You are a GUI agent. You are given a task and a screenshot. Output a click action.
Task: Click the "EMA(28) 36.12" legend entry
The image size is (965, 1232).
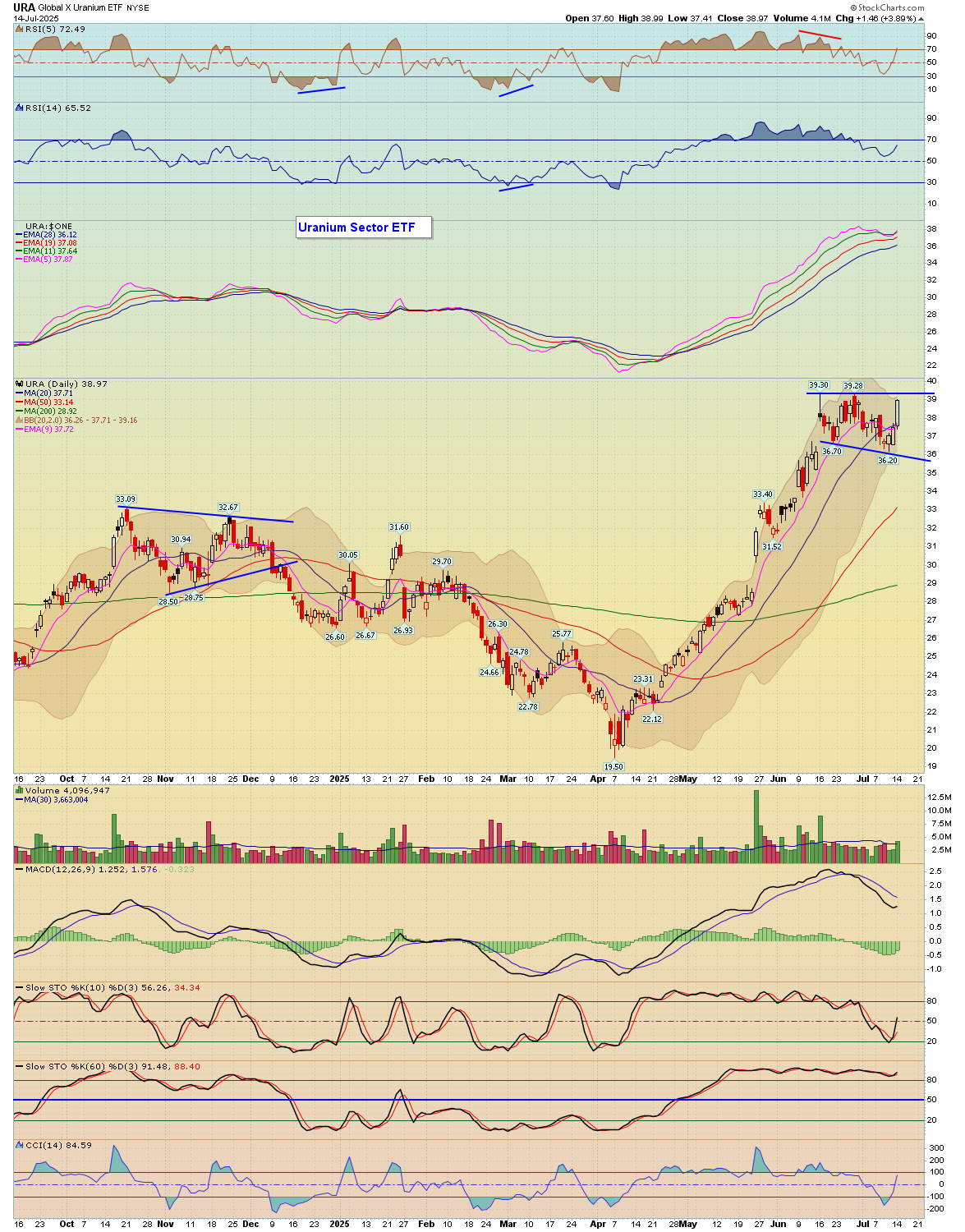(x=50, y=235)
